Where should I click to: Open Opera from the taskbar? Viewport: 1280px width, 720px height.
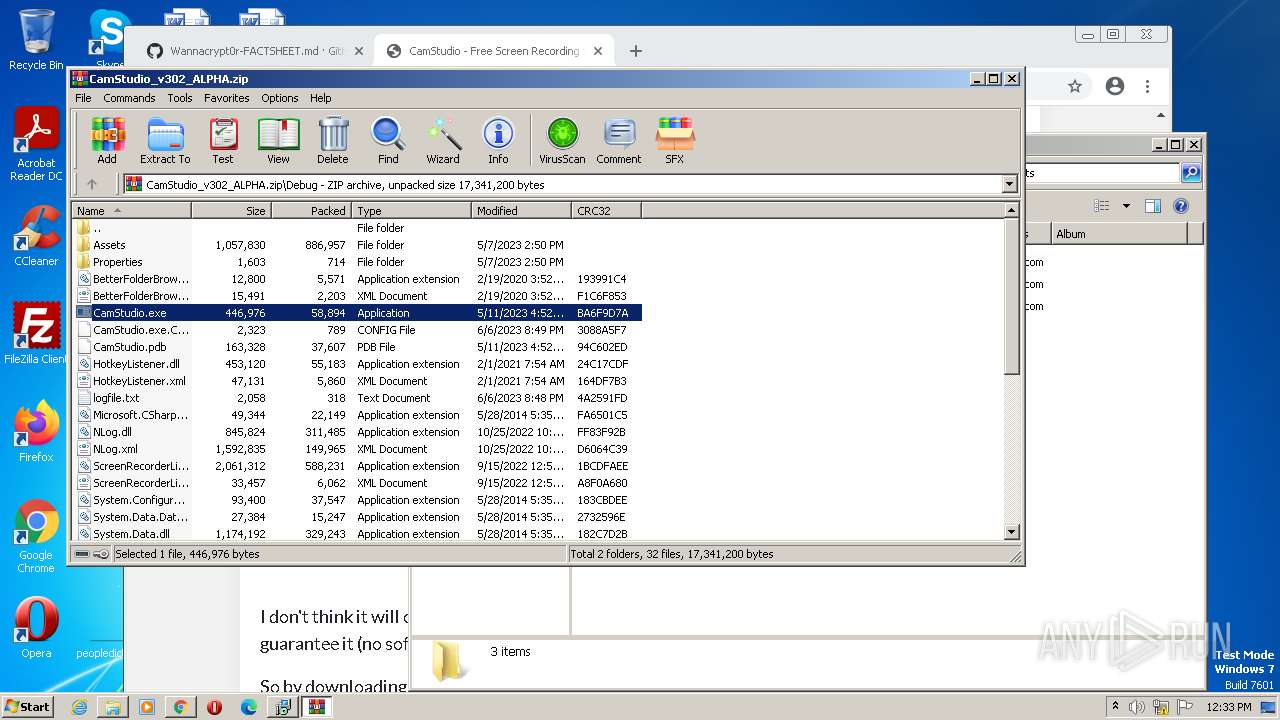(x=214, y=707)
